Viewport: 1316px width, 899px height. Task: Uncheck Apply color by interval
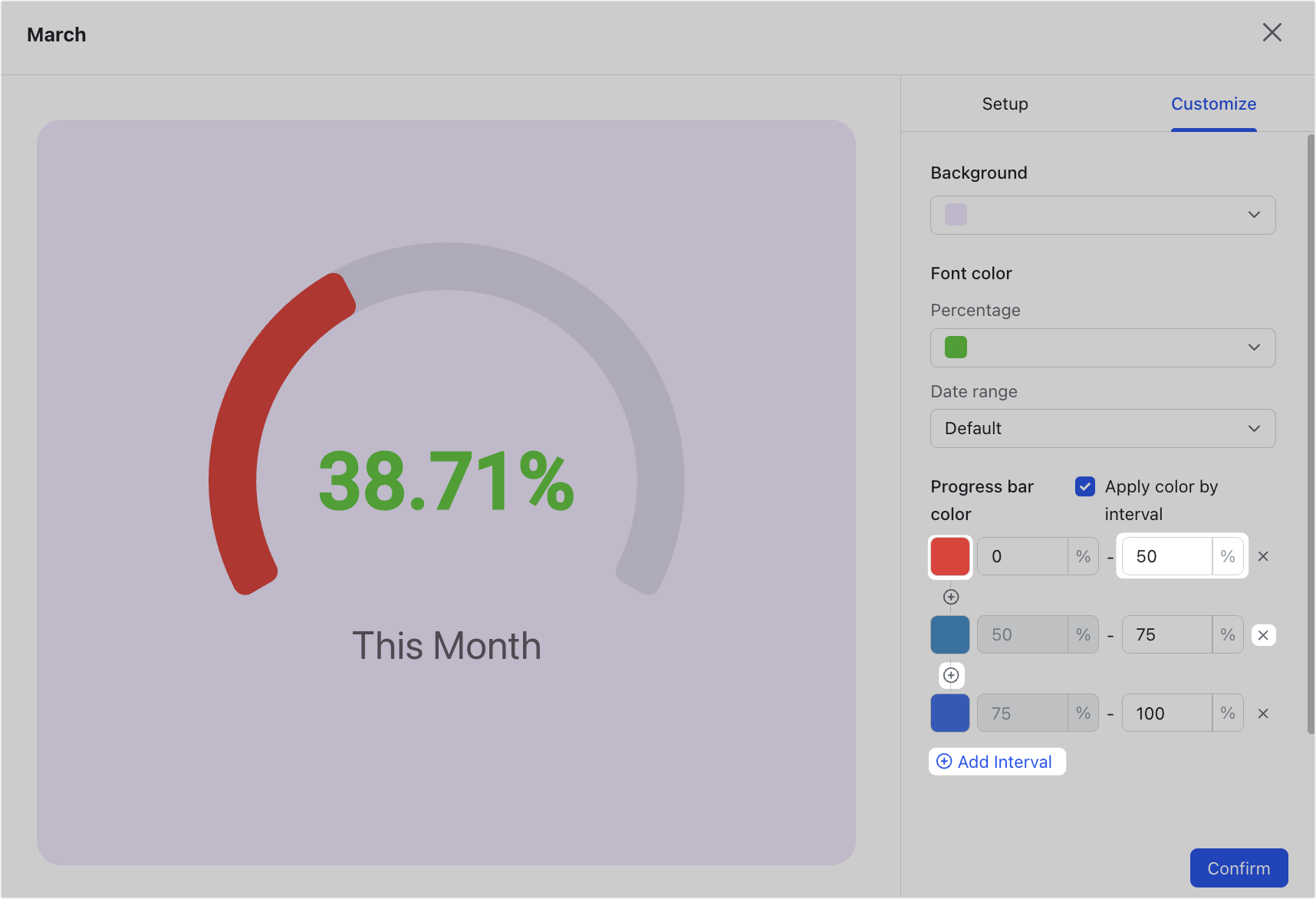tap(1085, 486)
